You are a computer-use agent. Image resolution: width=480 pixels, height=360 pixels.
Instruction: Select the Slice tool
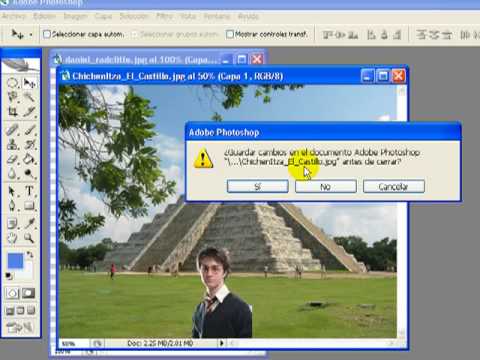point(29,111)
